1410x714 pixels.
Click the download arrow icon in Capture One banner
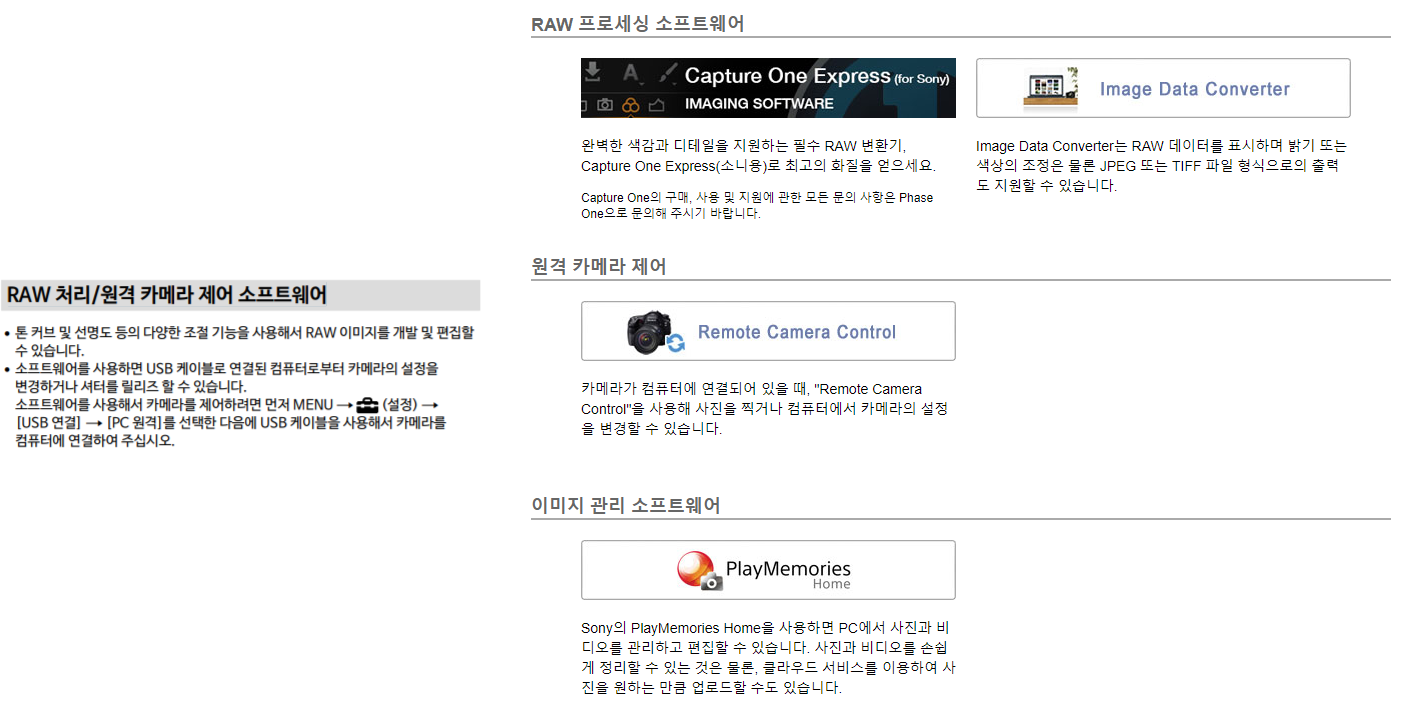(593, 72)
